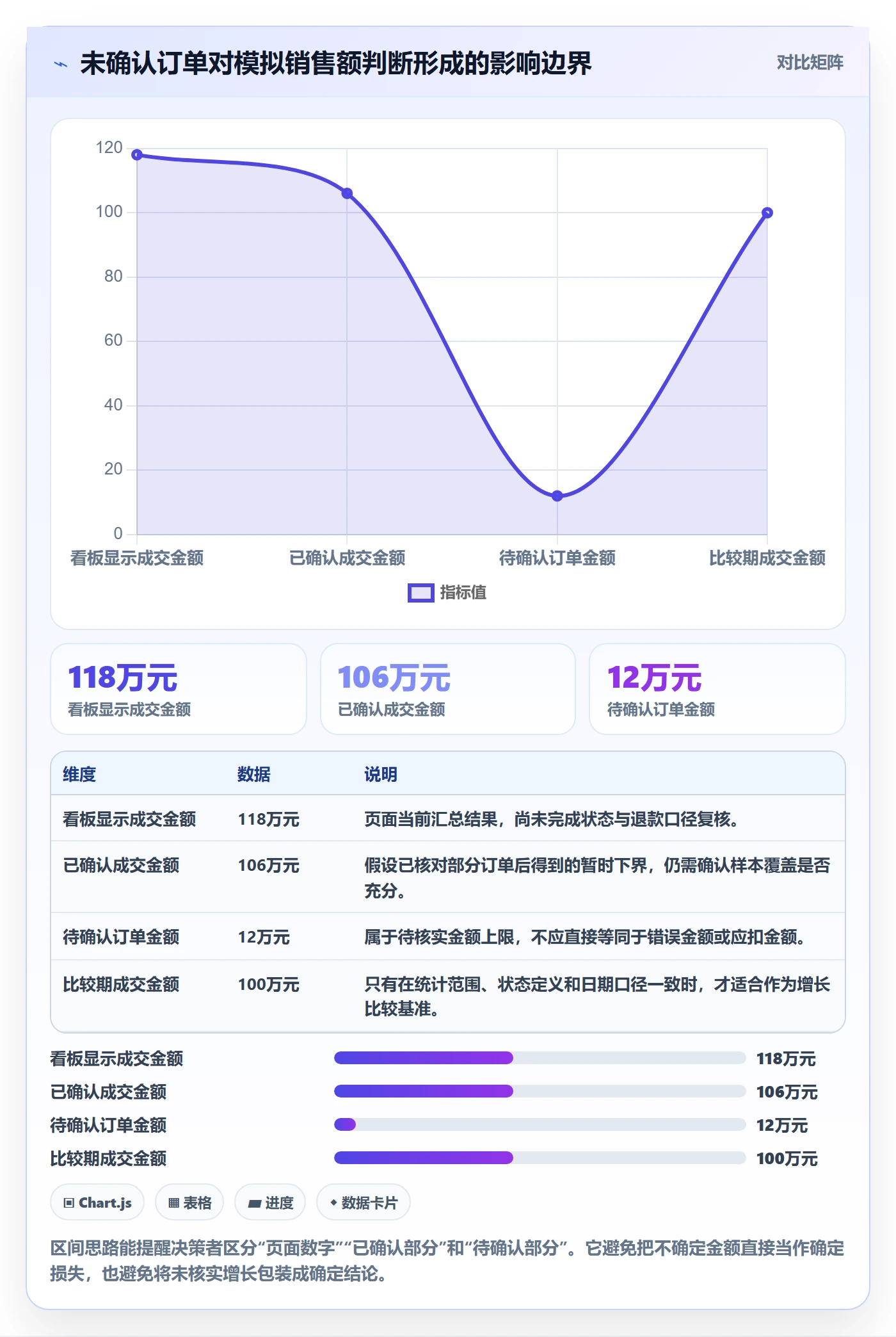
Task: Click the progress bar for 看板显示成交金额
Action: [x=540, y=1058]
